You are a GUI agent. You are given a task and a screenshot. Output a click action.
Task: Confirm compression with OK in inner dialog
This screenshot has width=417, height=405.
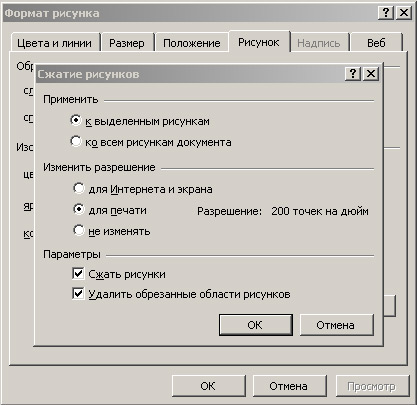[x=256, y=325]
